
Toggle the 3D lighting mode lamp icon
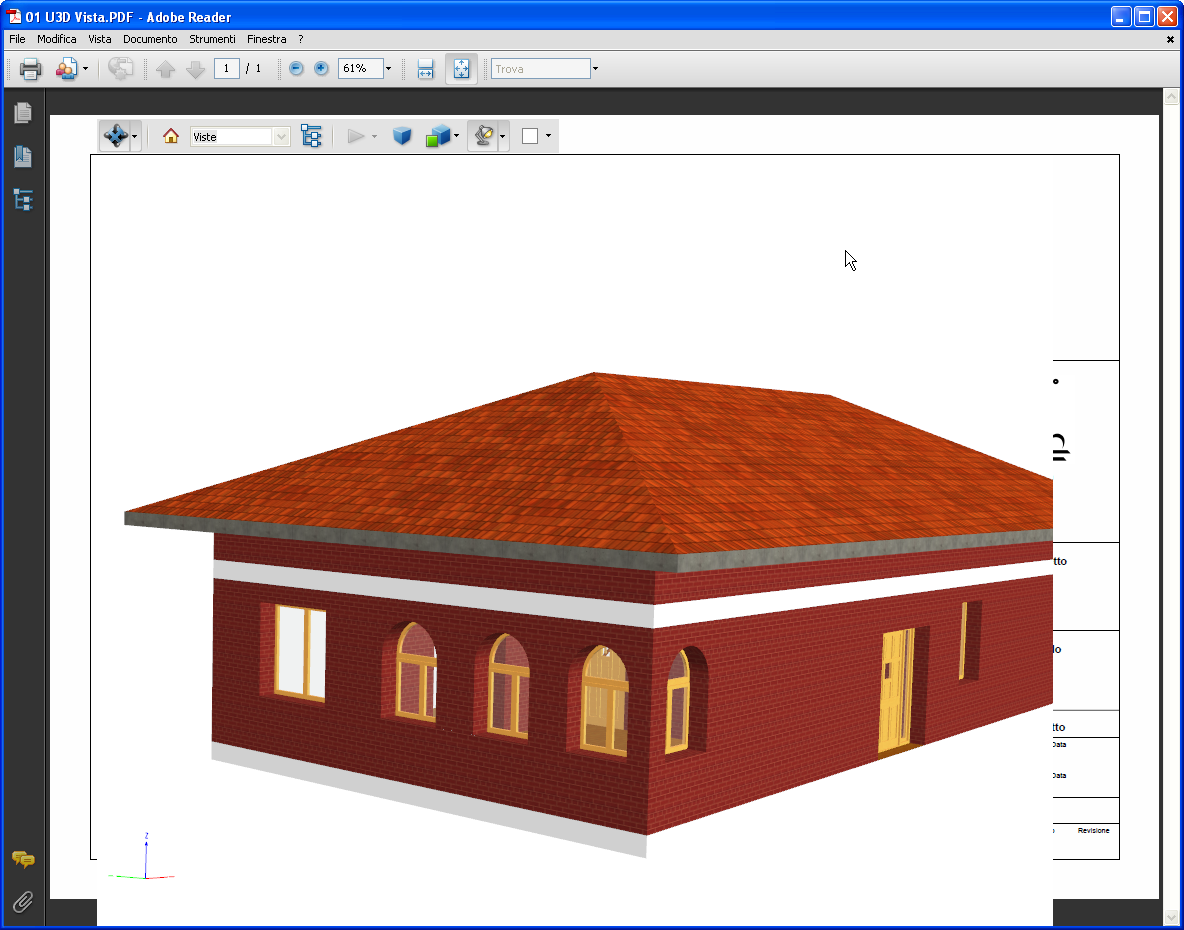pyautogui.click(x=484, y=136)
